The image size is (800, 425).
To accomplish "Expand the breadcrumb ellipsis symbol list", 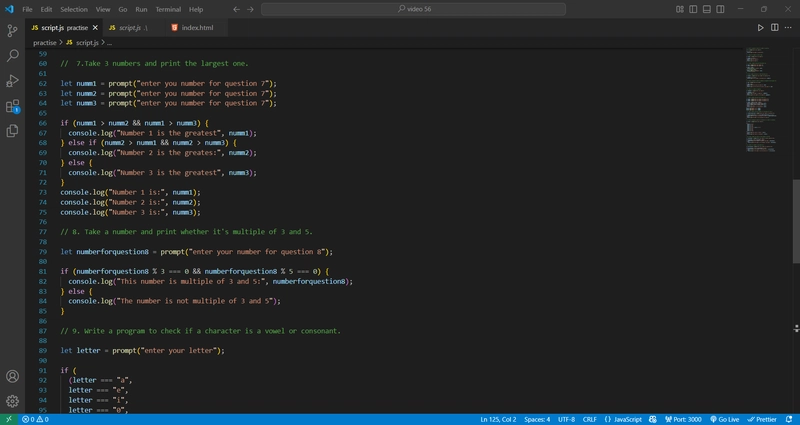I will [109, 43].
